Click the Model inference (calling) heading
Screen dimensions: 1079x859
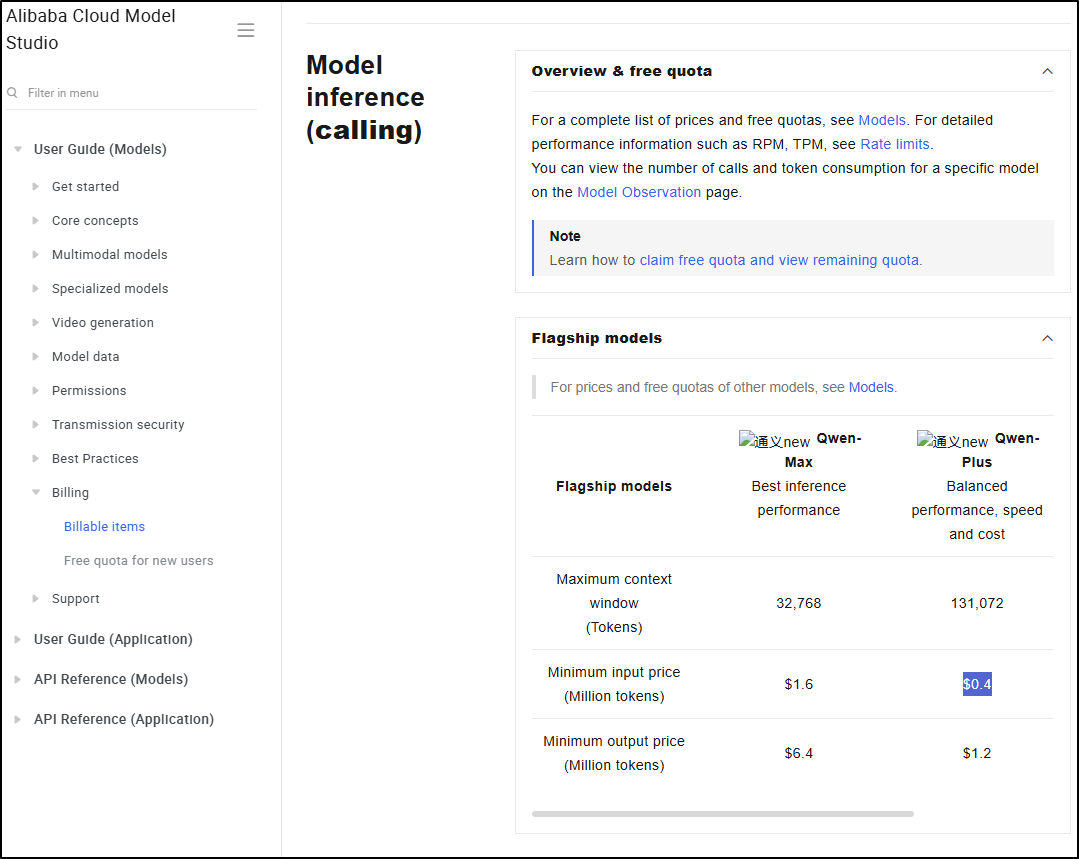tap(365, 98)
